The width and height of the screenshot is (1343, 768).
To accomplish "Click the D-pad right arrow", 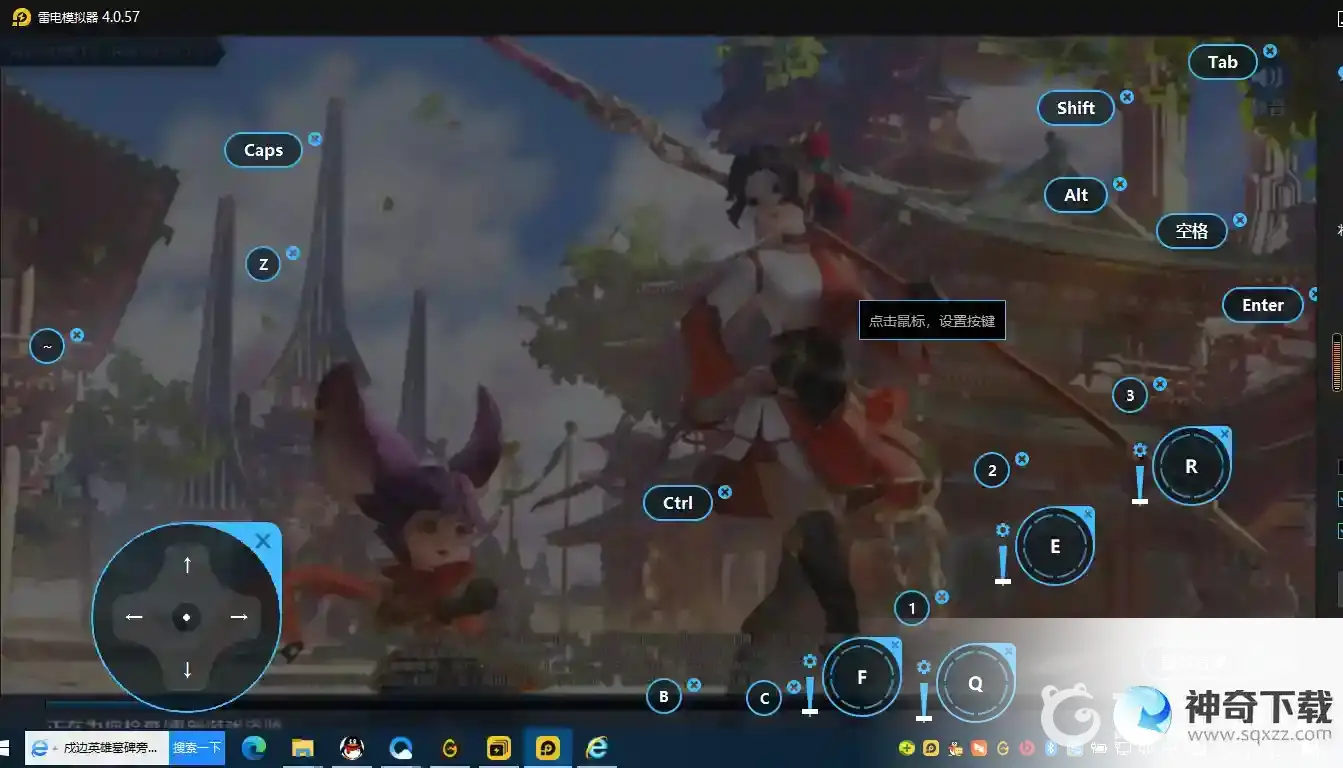I will pos(239,617).
